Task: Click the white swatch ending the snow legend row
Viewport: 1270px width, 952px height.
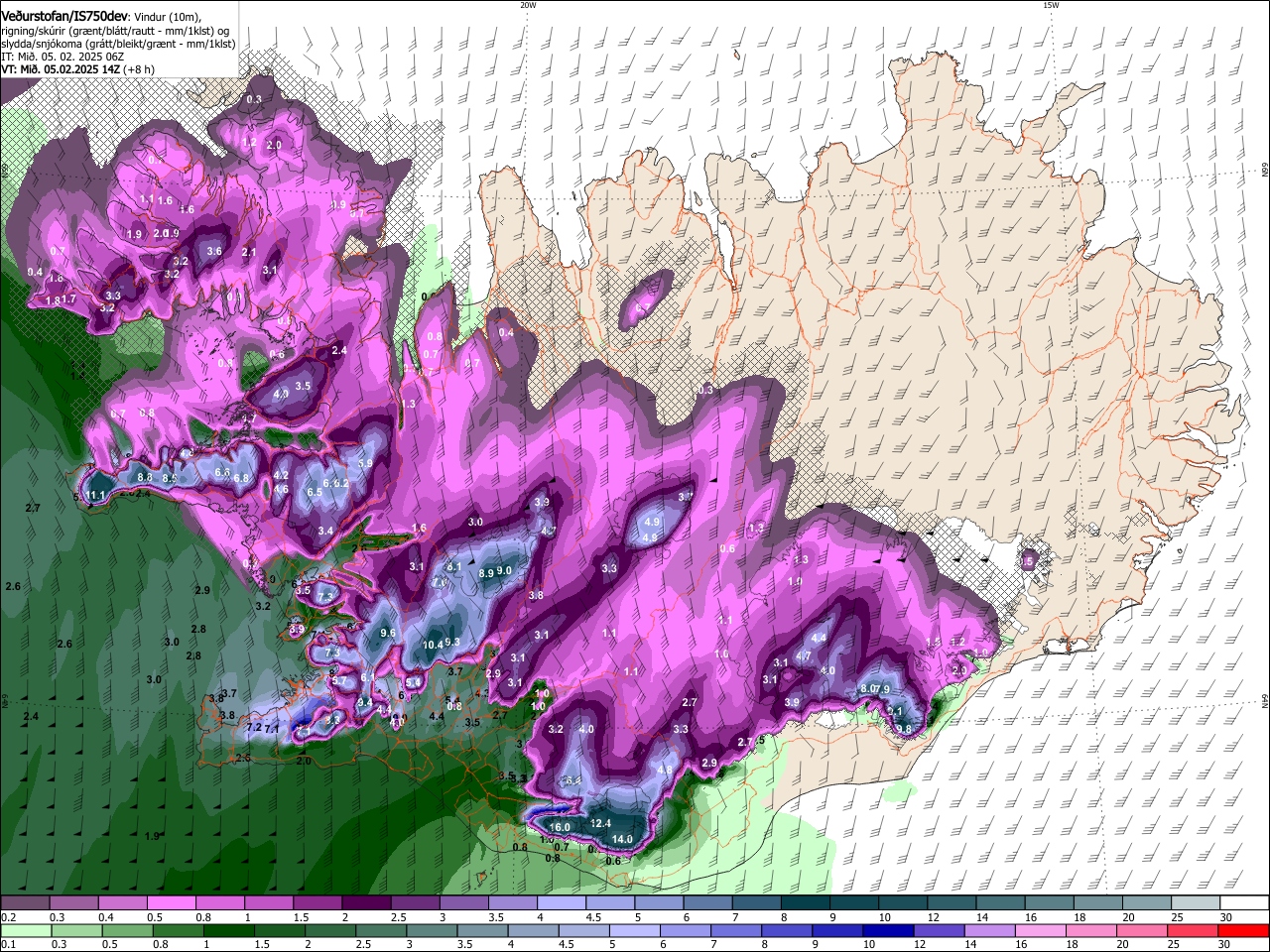Action: click(1244, 903)
